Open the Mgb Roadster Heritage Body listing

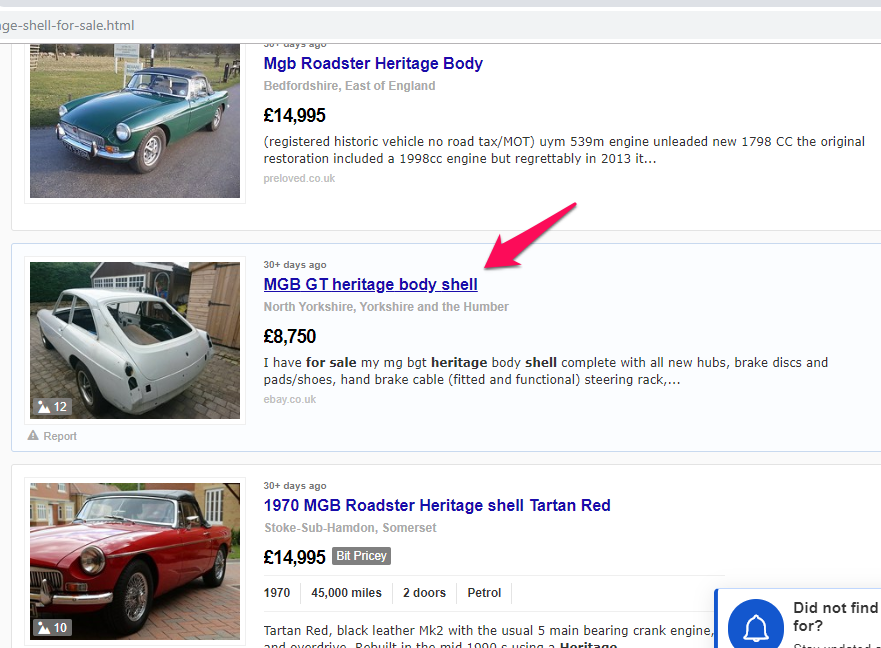(373, 64)
